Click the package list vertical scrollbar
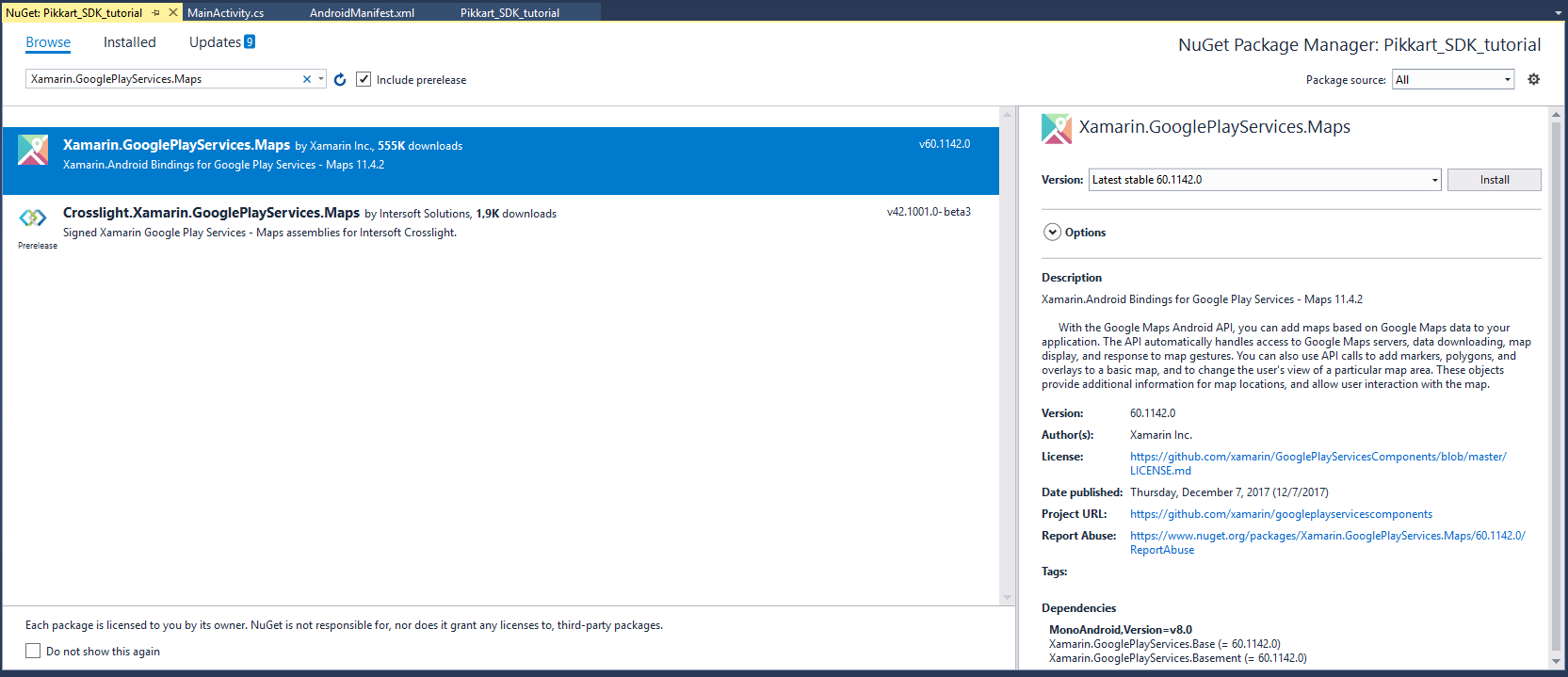The width and height of the screenshot is (1568, 677). pos(1007,356)
